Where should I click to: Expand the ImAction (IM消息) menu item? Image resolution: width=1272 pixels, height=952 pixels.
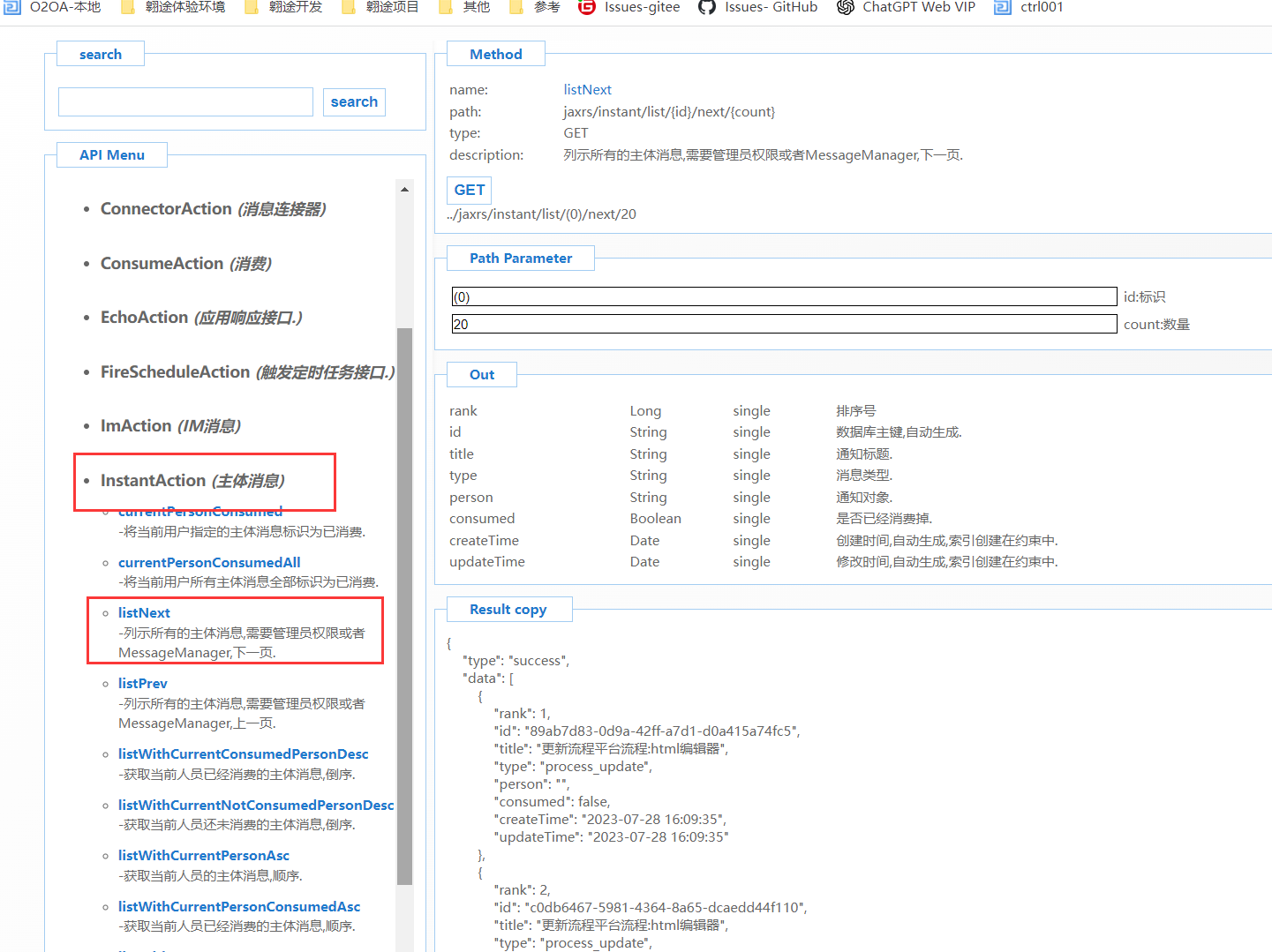point(170,426)
